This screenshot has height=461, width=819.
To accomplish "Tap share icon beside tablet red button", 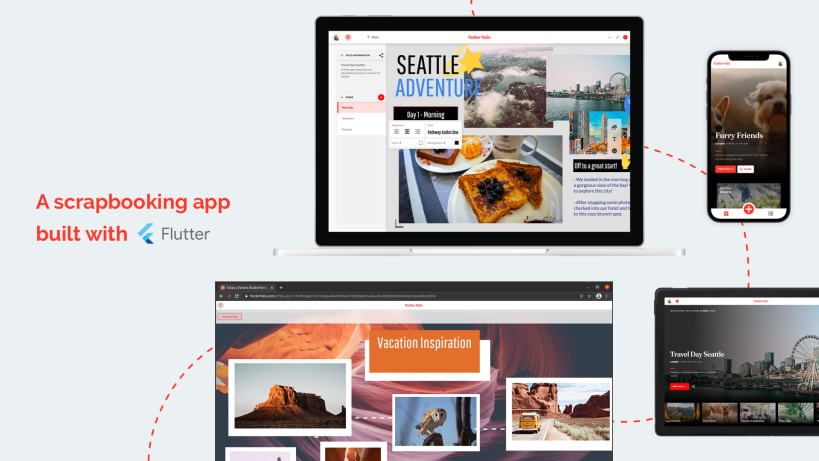I will [694, 386].
